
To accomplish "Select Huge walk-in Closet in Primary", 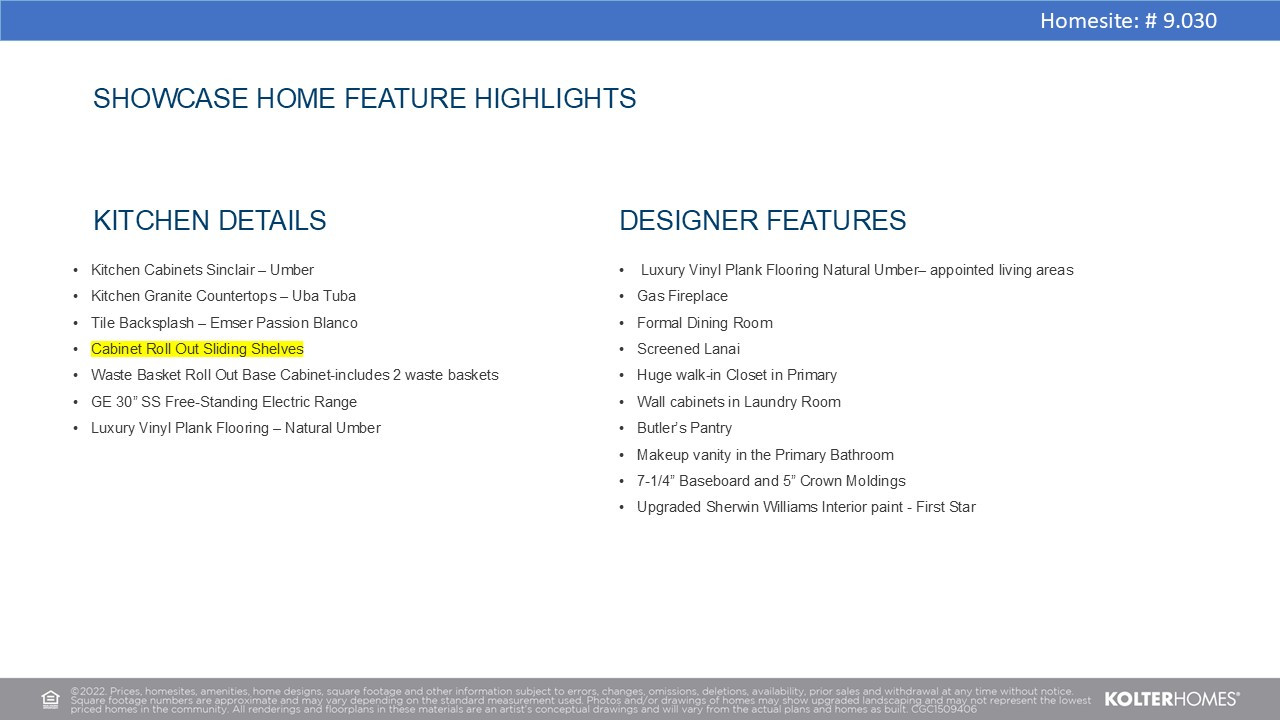I will [x=736, y=375].
